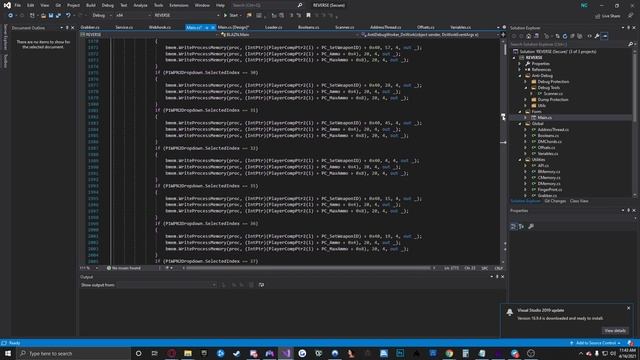Click the feedback icon near Live Share
Viewport: 640px width, 360px height.
[631, 16]
